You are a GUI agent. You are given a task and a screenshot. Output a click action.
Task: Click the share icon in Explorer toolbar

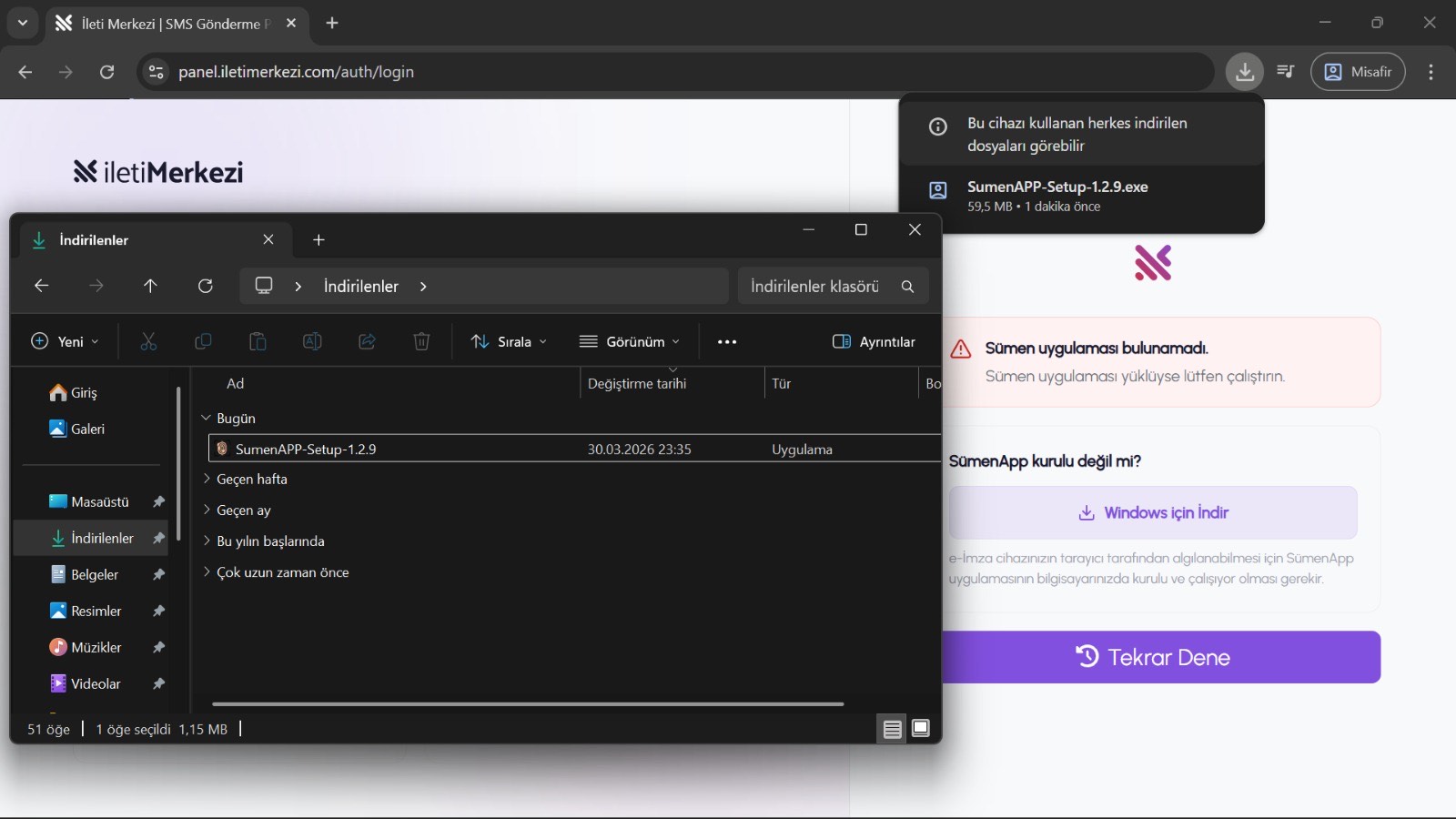pyautogui.click(x=367, y=341)
